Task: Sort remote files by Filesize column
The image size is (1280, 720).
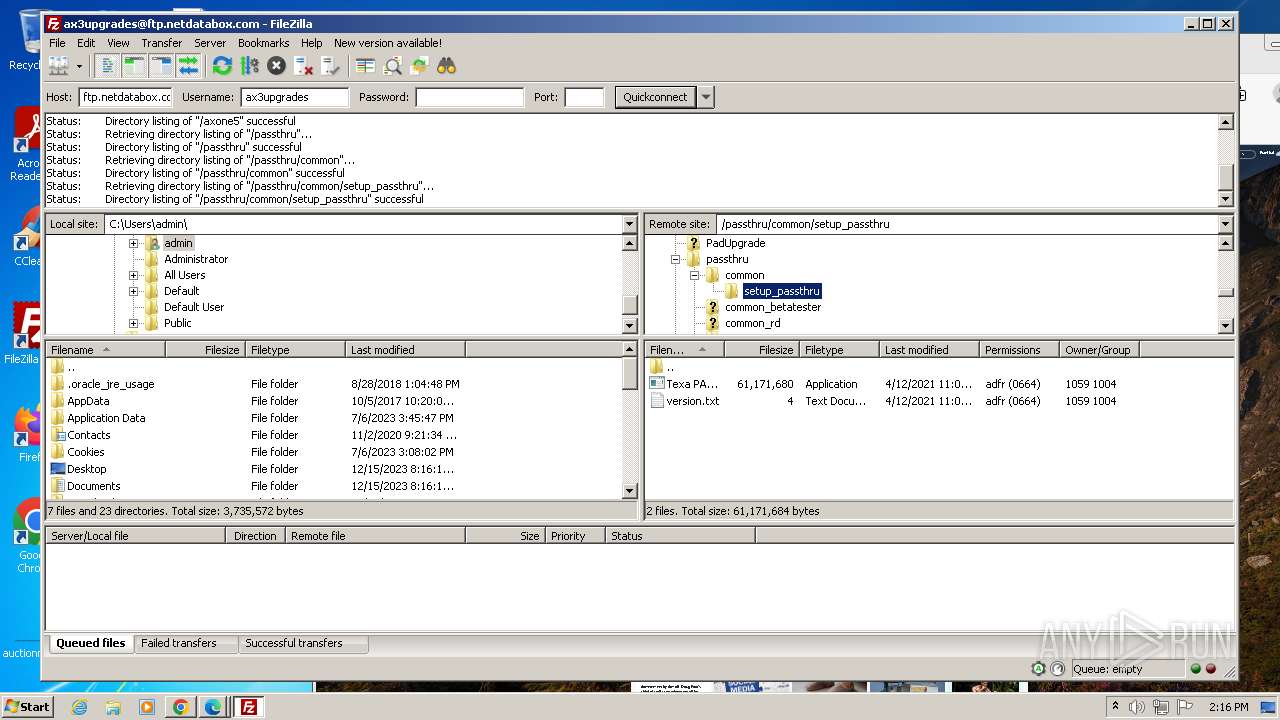Action: 762,350
